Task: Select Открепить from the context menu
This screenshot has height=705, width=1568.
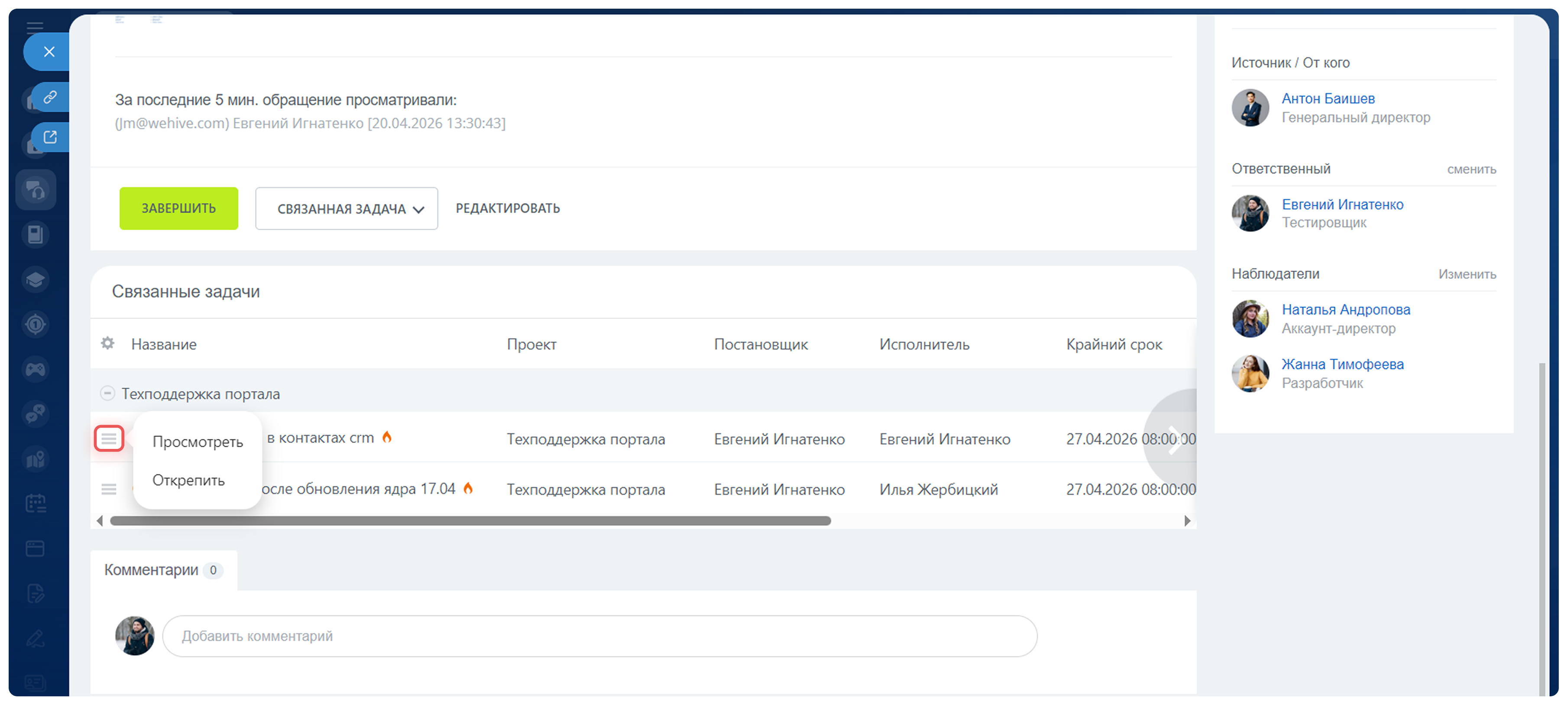Action: pos(188,481)
